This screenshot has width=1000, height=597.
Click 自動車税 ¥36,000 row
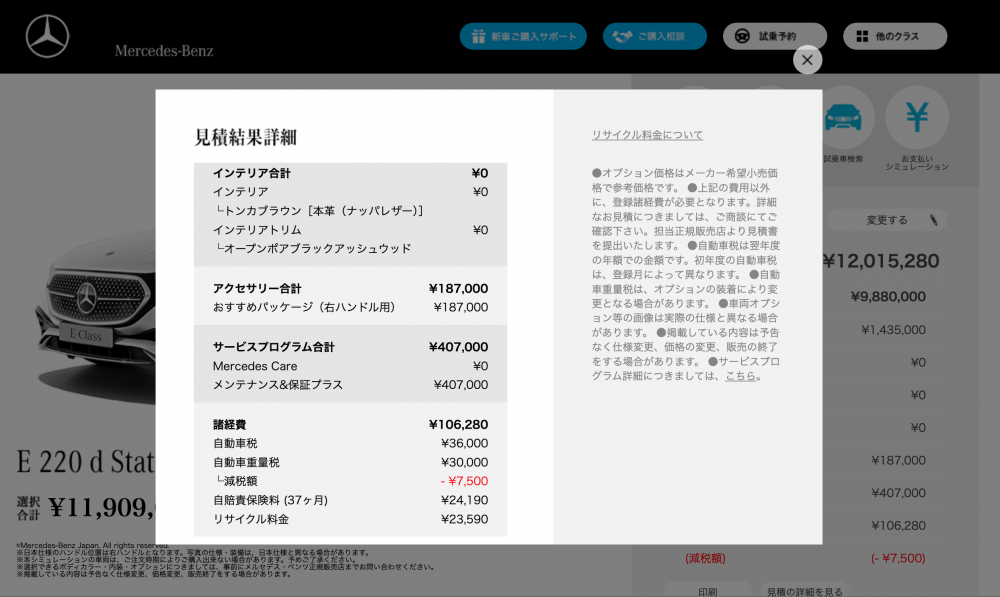tap(350, 443)
